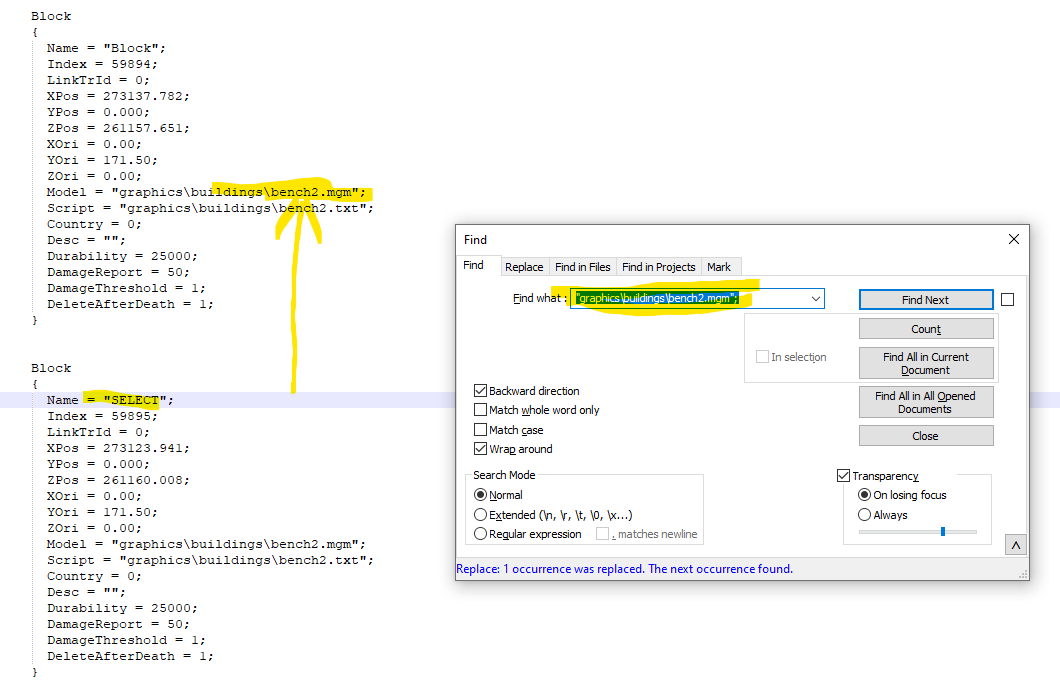
Task: Click Find All in All Opened Documents
Action: pyautogui.click(x=925, y=402)
